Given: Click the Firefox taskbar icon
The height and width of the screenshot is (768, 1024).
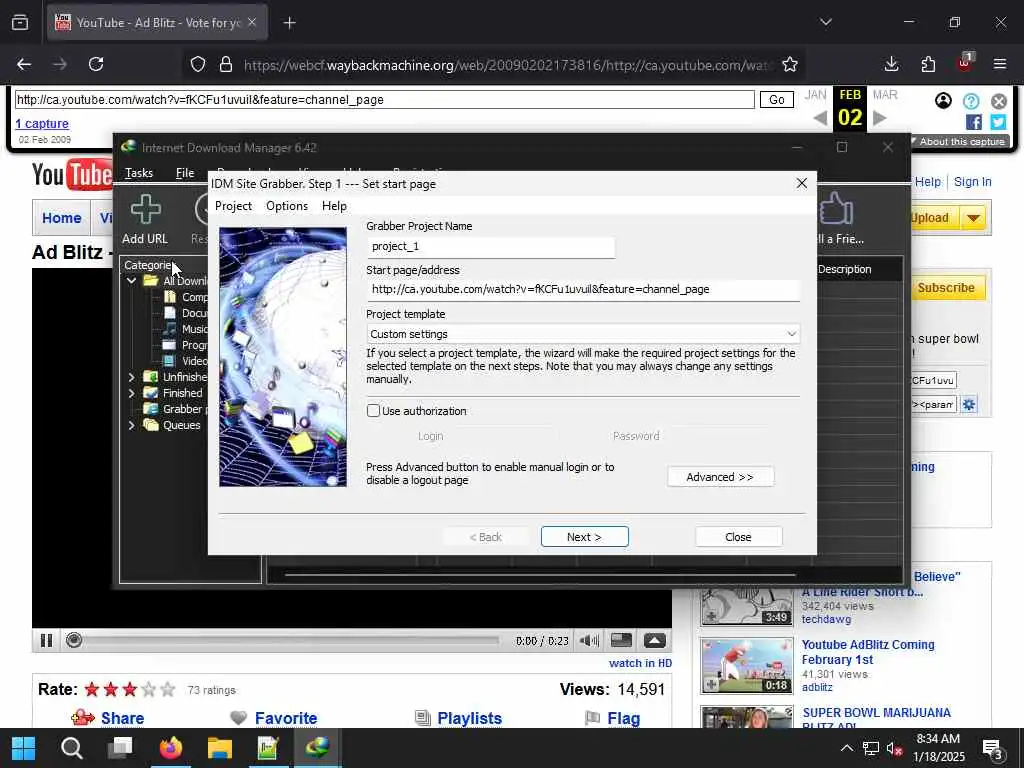Looking at the screenshot, I should click(x=171, y=748).
